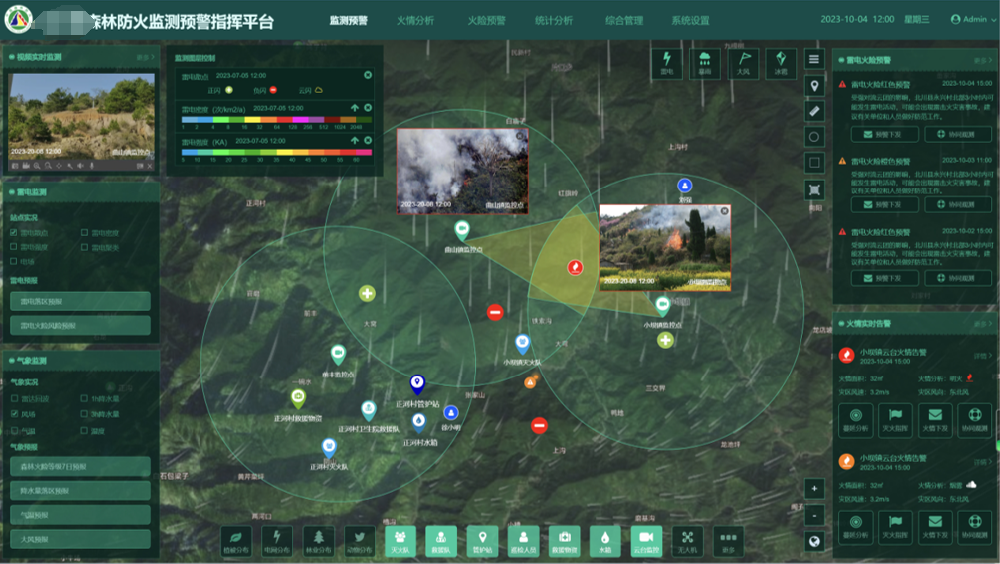Enable the 雷电密度 checkbox
The height and width of the screenshot is (564, 1000).
84,233
